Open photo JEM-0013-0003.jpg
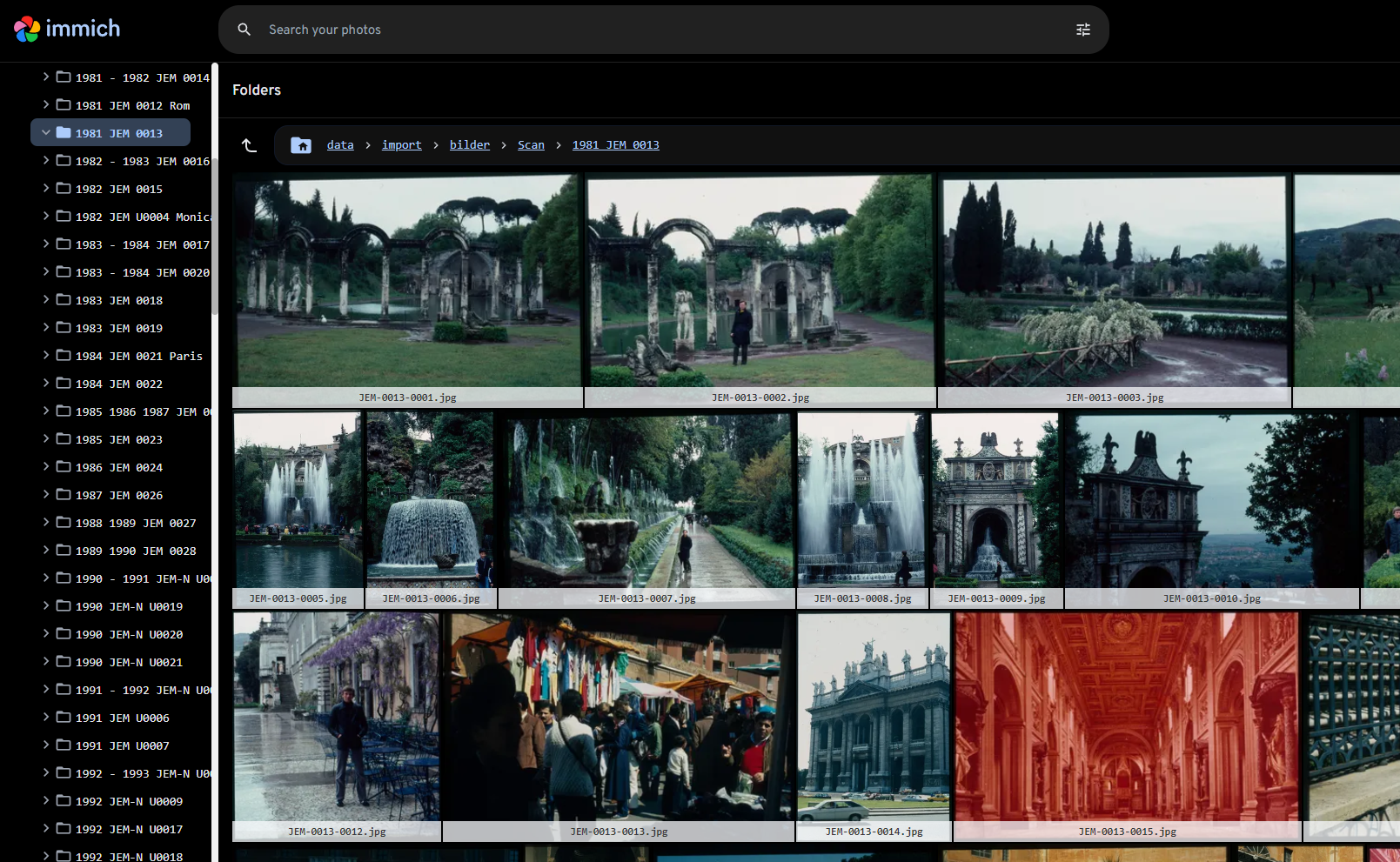Screen dimensions: 1400x862 click(1115, 291)
